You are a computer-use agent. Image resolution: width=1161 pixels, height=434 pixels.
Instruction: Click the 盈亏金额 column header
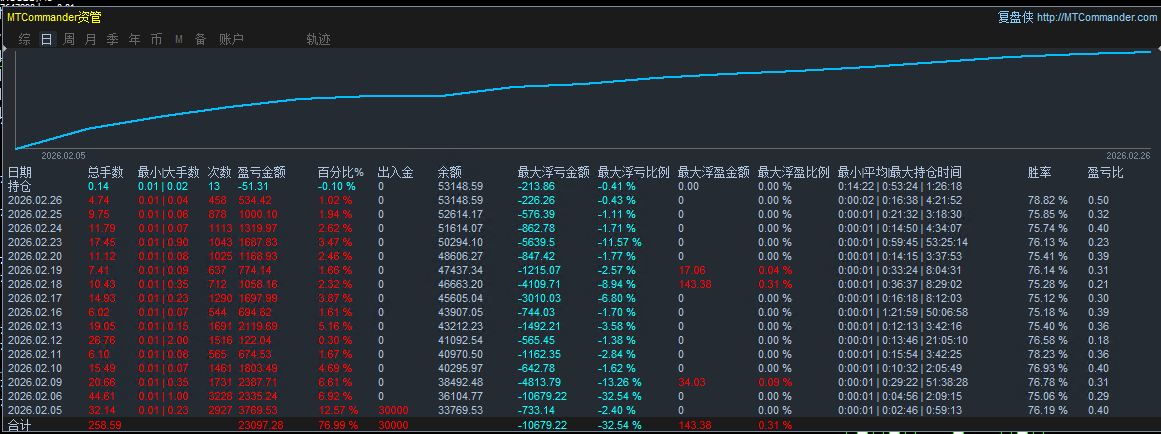click(x=262, y=173)
